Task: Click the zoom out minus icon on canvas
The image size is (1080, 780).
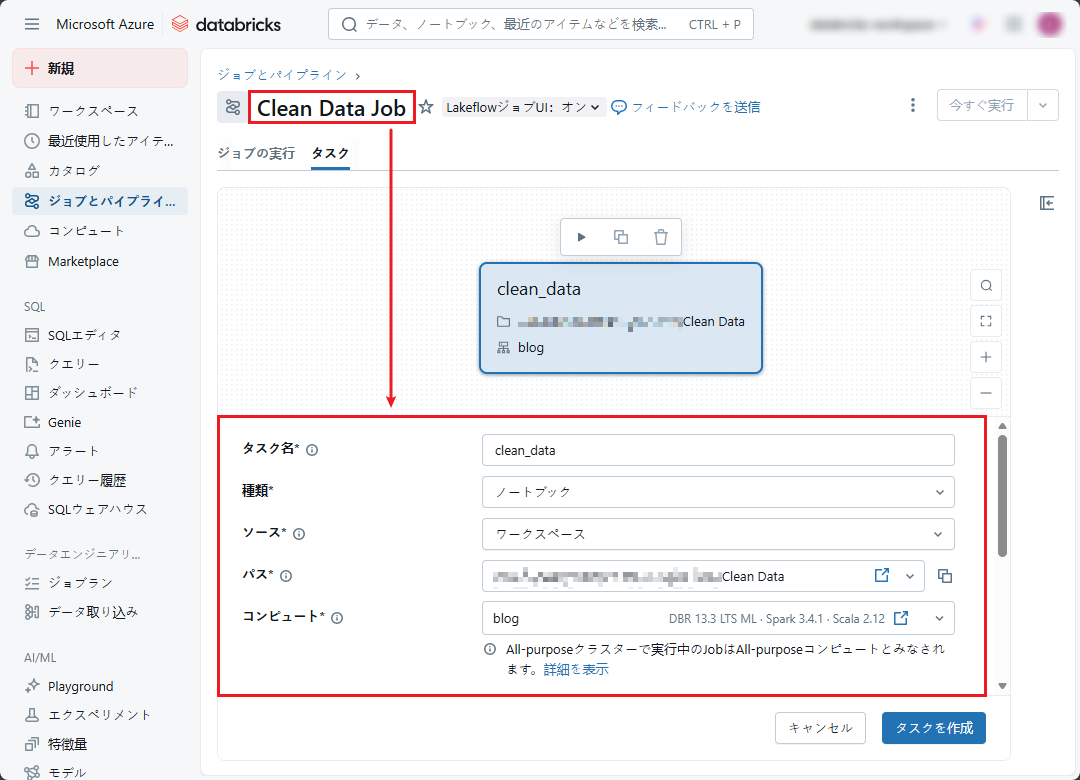Action: pyautogui.click(x=986, y=393)
